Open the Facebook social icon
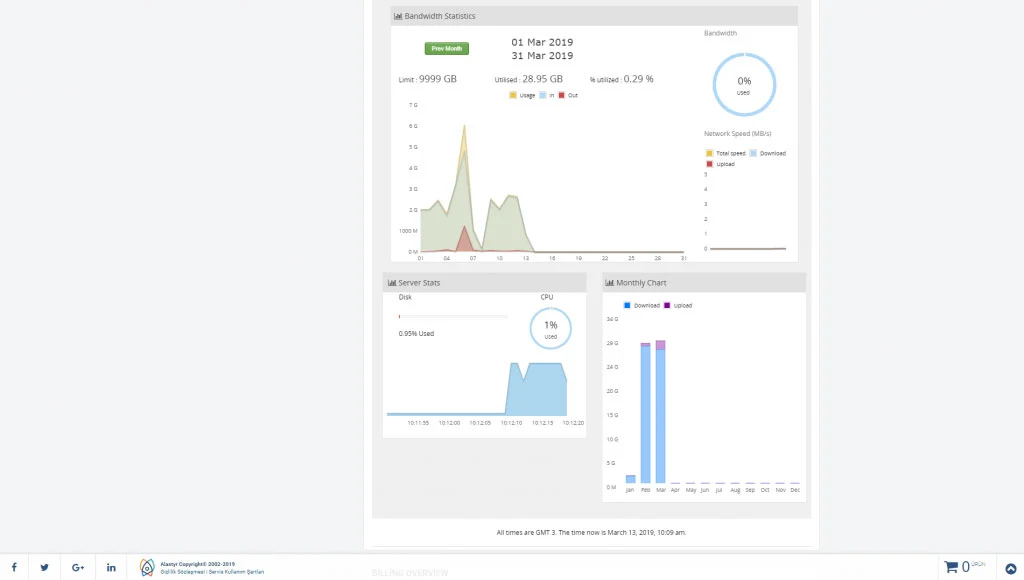 click(x=14, y=567)
